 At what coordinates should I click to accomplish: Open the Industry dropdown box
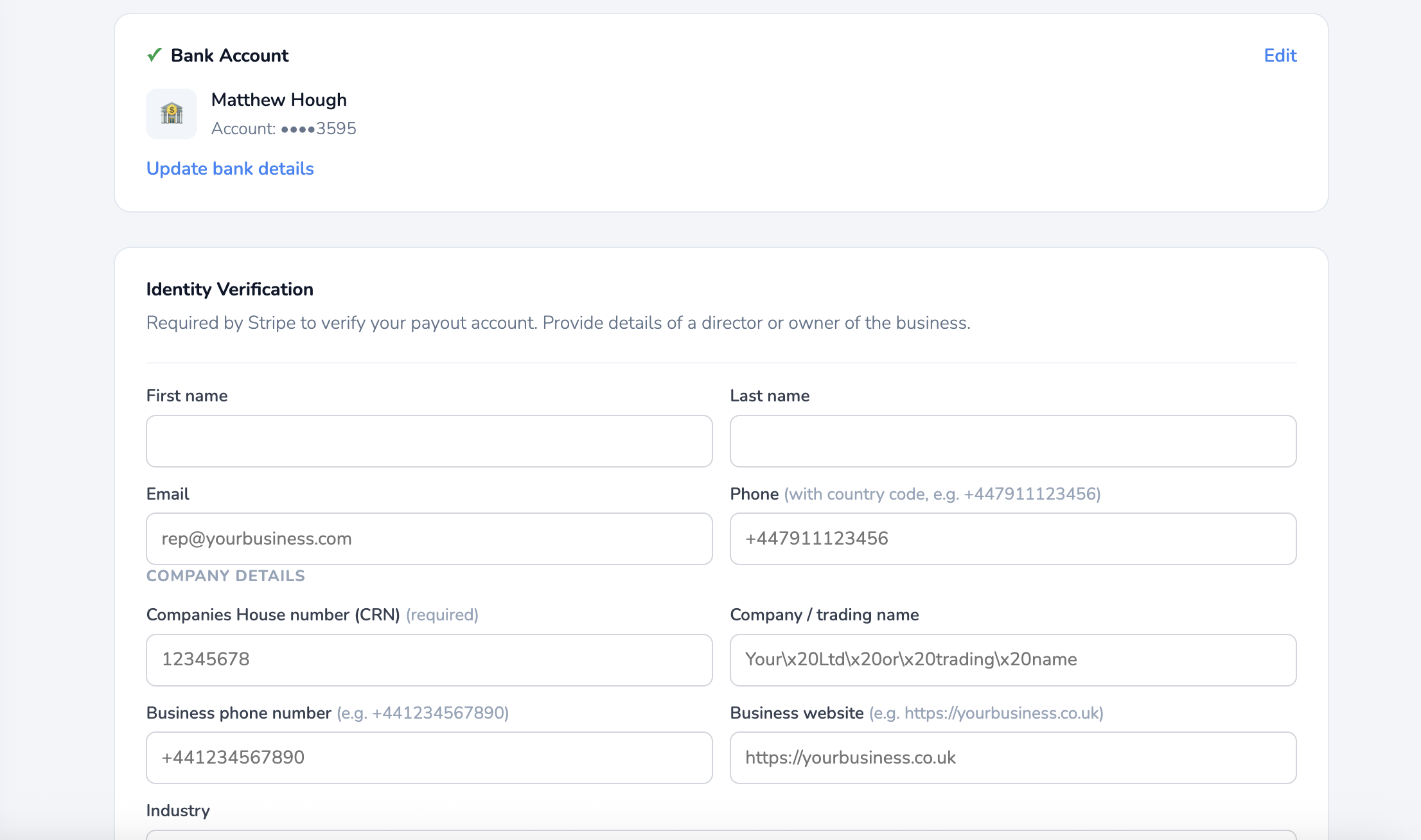point(721,835)
